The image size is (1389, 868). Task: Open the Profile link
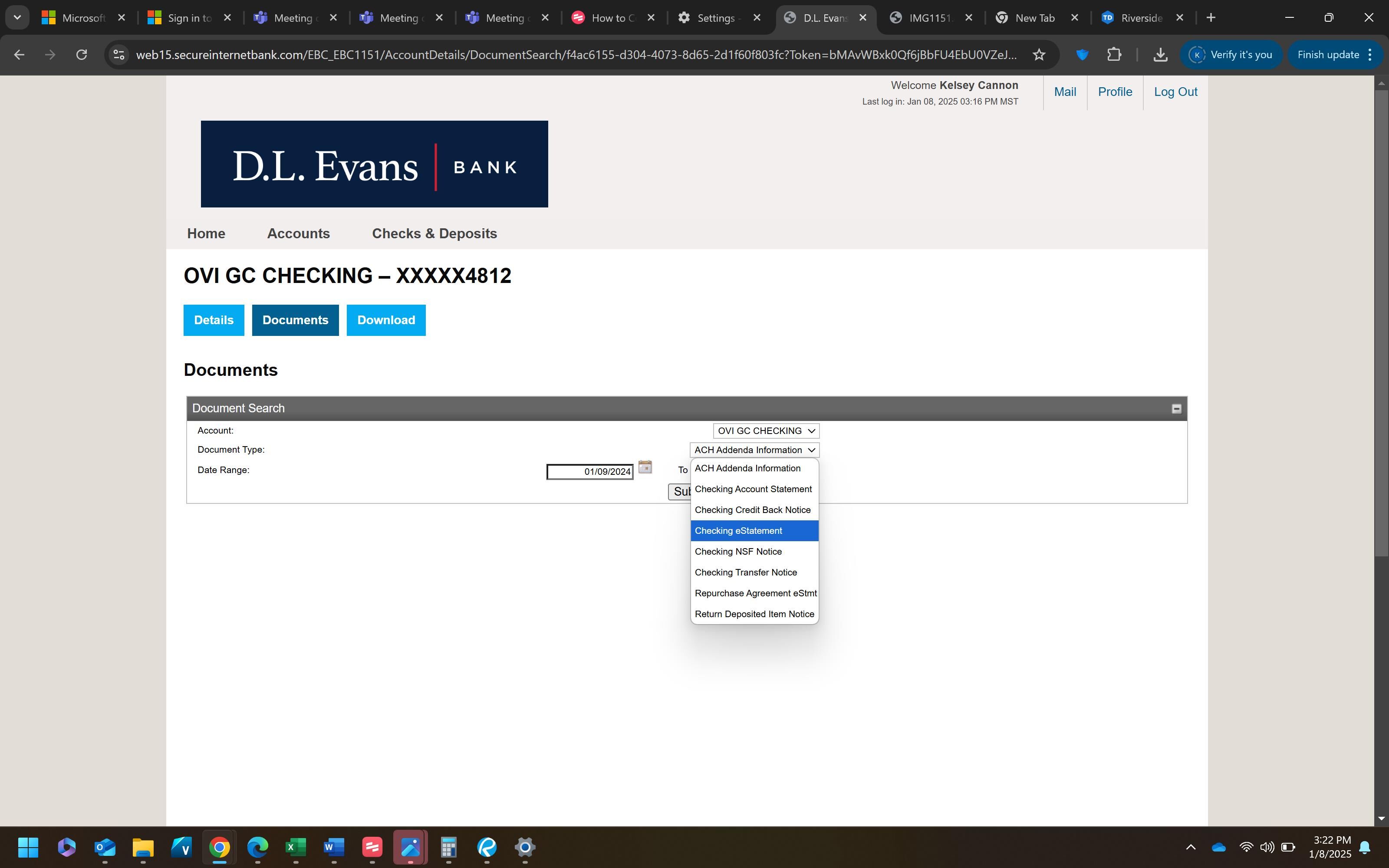(x=1115, y=92)
